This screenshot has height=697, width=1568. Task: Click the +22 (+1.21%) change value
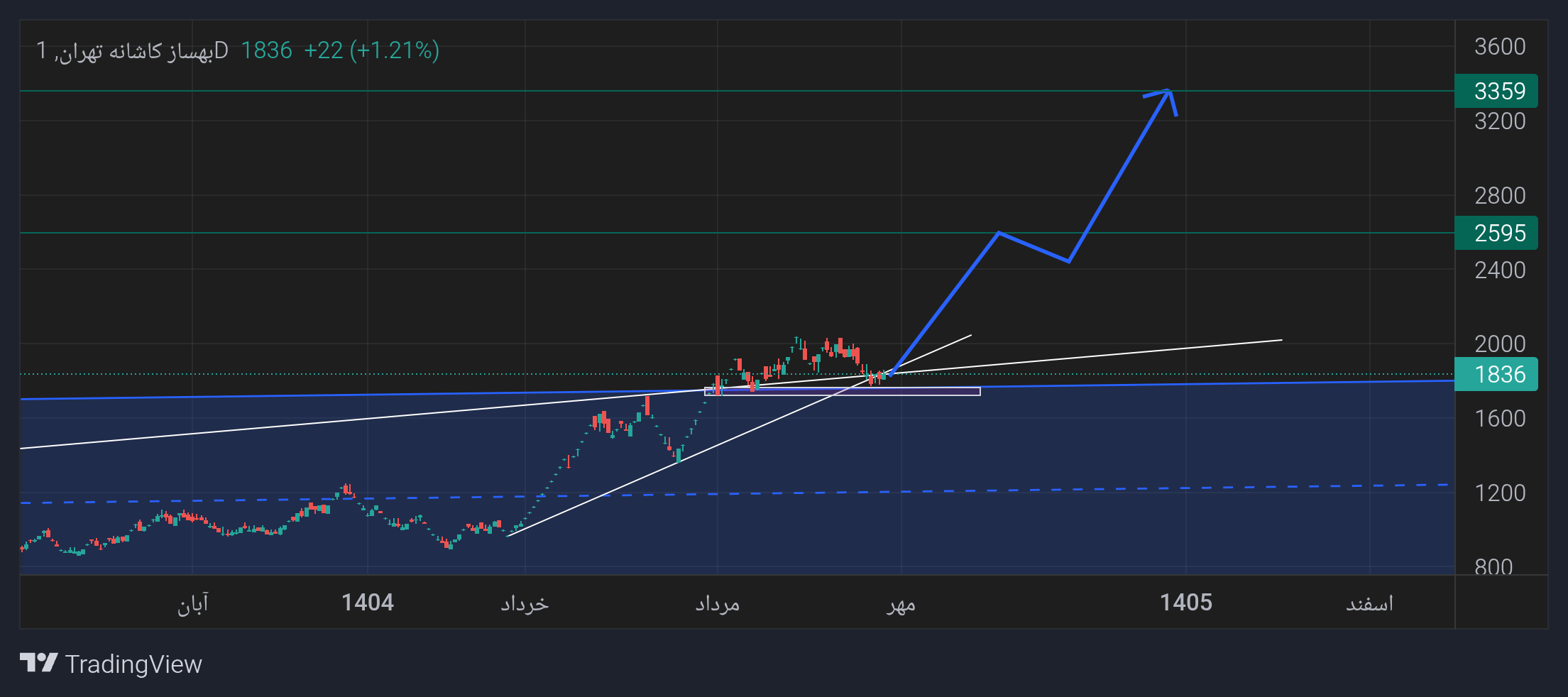pyautogui.click(x=371, y=50)
